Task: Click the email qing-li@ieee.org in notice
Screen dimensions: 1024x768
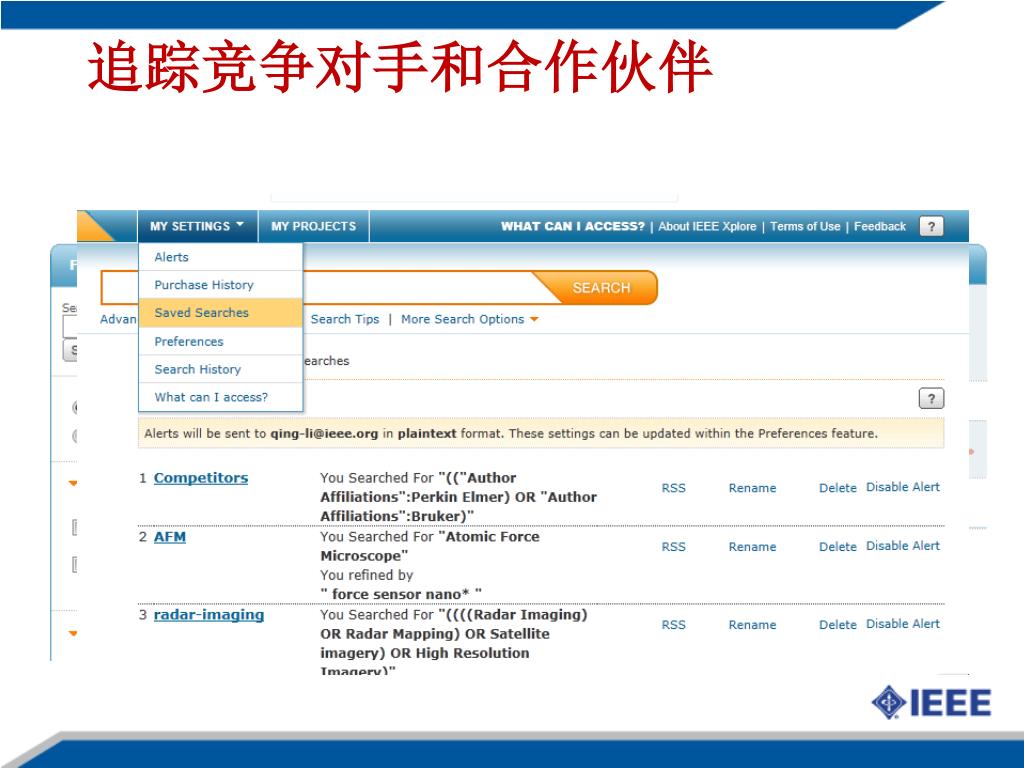Action: tap(325, 434)
